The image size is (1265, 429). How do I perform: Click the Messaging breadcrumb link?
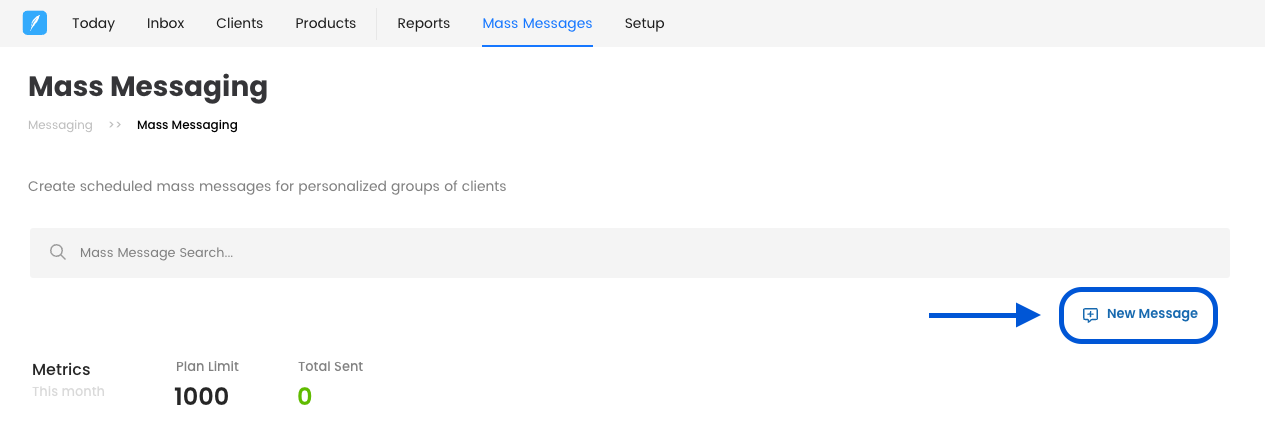60,125
